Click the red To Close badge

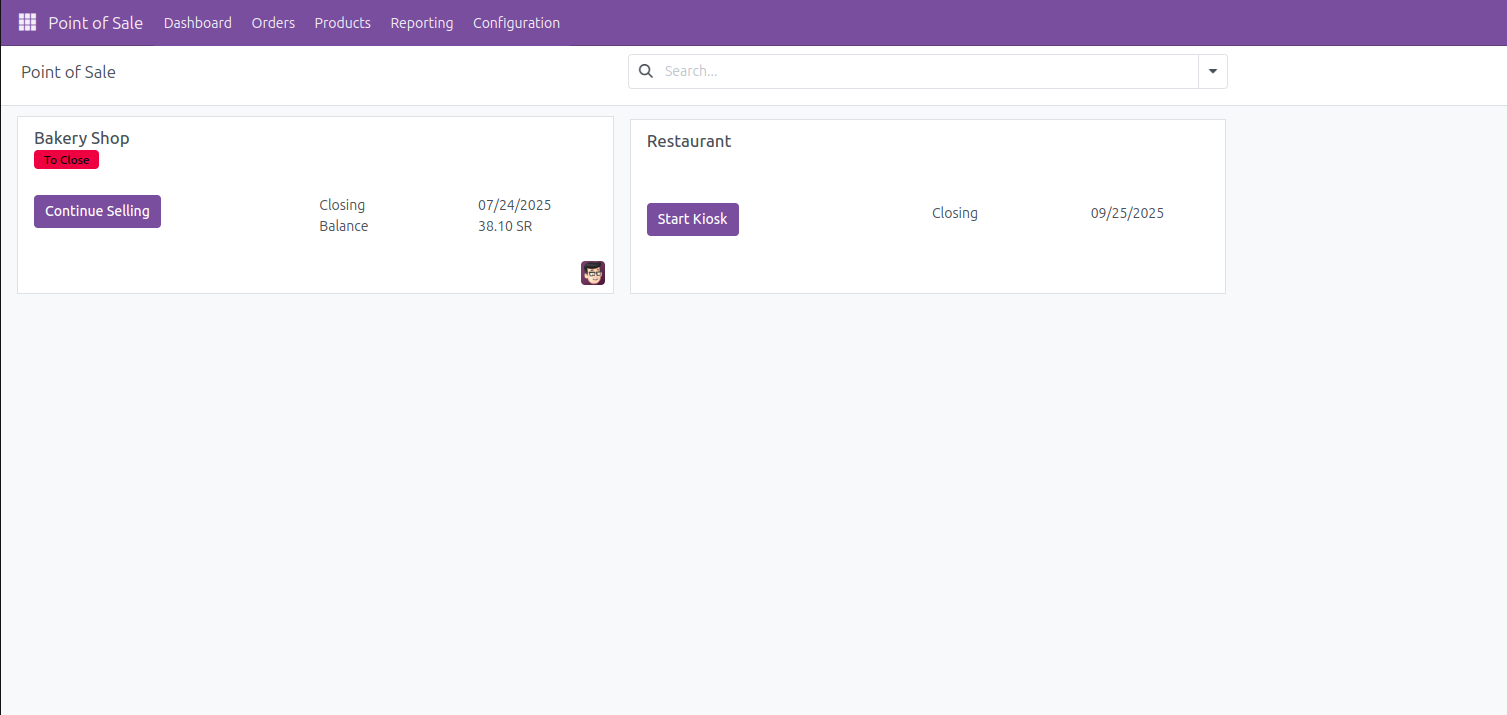pyautogui.click(x=66, y=160)
